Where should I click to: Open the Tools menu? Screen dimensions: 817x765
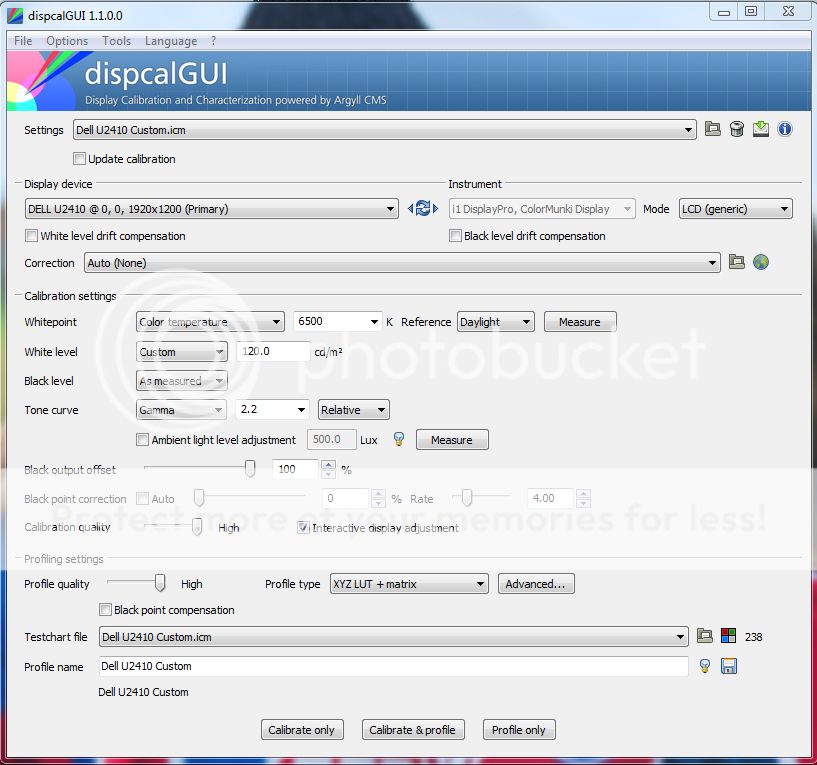[116, 41]
